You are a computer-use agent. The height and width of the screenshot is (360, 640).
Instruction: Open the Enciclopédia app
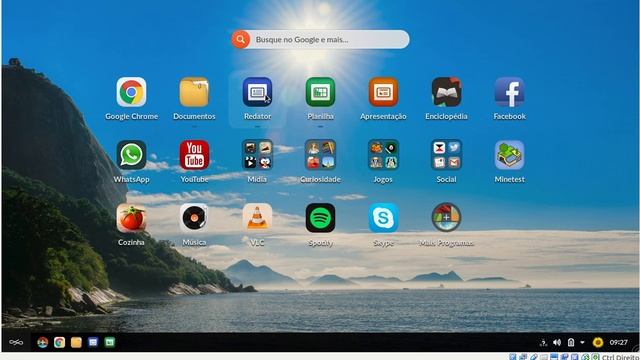(447, 92)
